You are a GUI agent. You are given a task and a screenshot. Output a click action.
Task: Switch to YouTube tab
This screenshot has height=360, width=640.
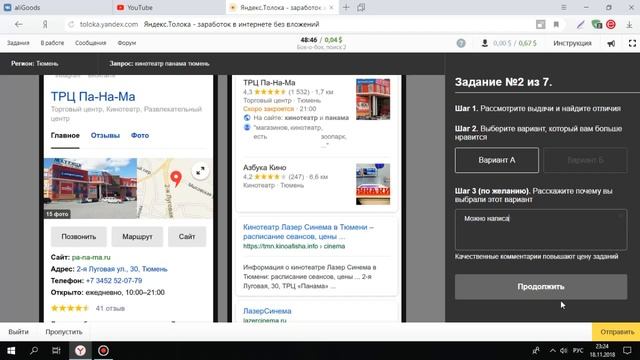click(x=169, y=7)
